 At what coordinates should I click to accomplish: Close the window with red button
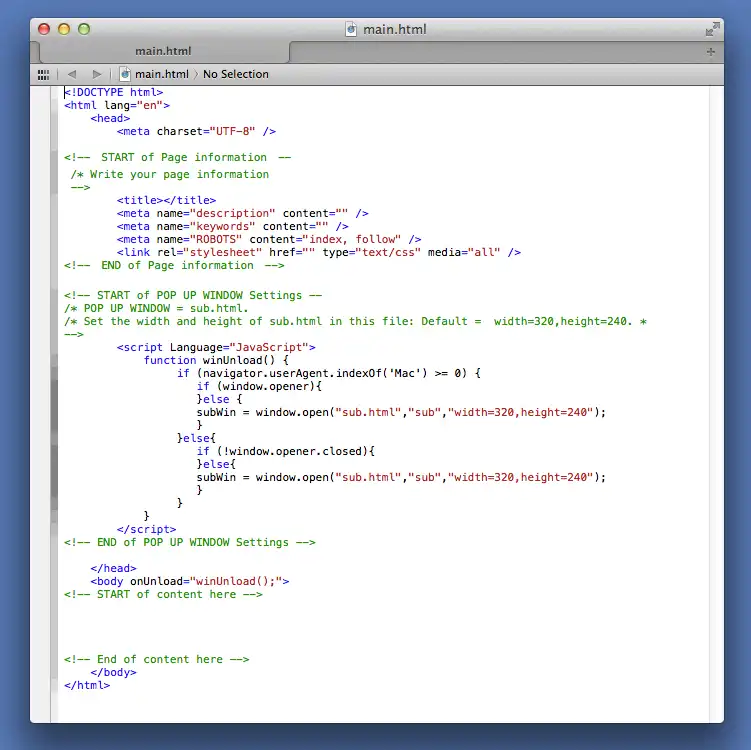(44, 29)
